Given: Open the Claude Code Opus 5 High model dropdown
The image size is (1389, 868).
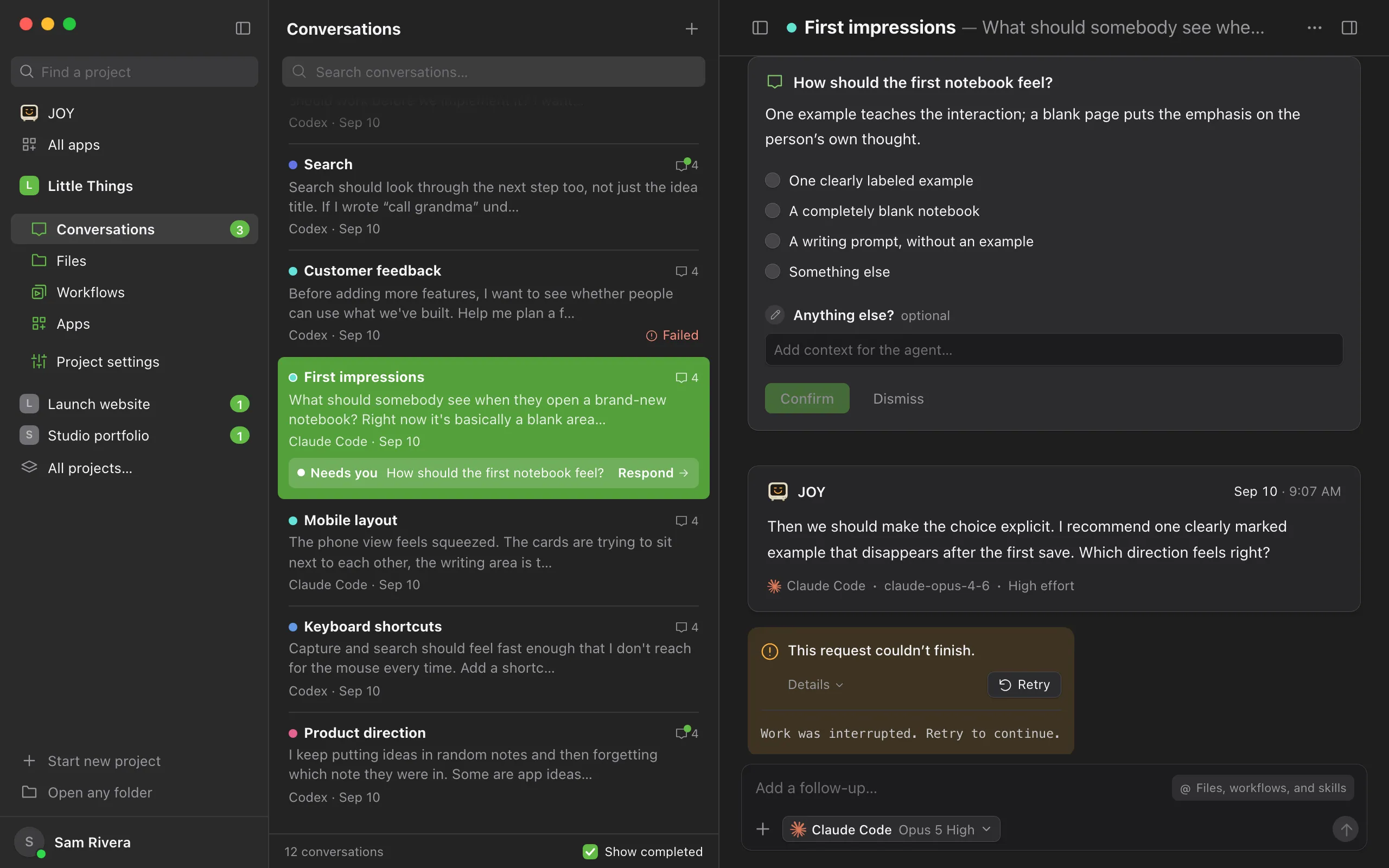Looking at the screenshot, I should (x=891, y=829).
